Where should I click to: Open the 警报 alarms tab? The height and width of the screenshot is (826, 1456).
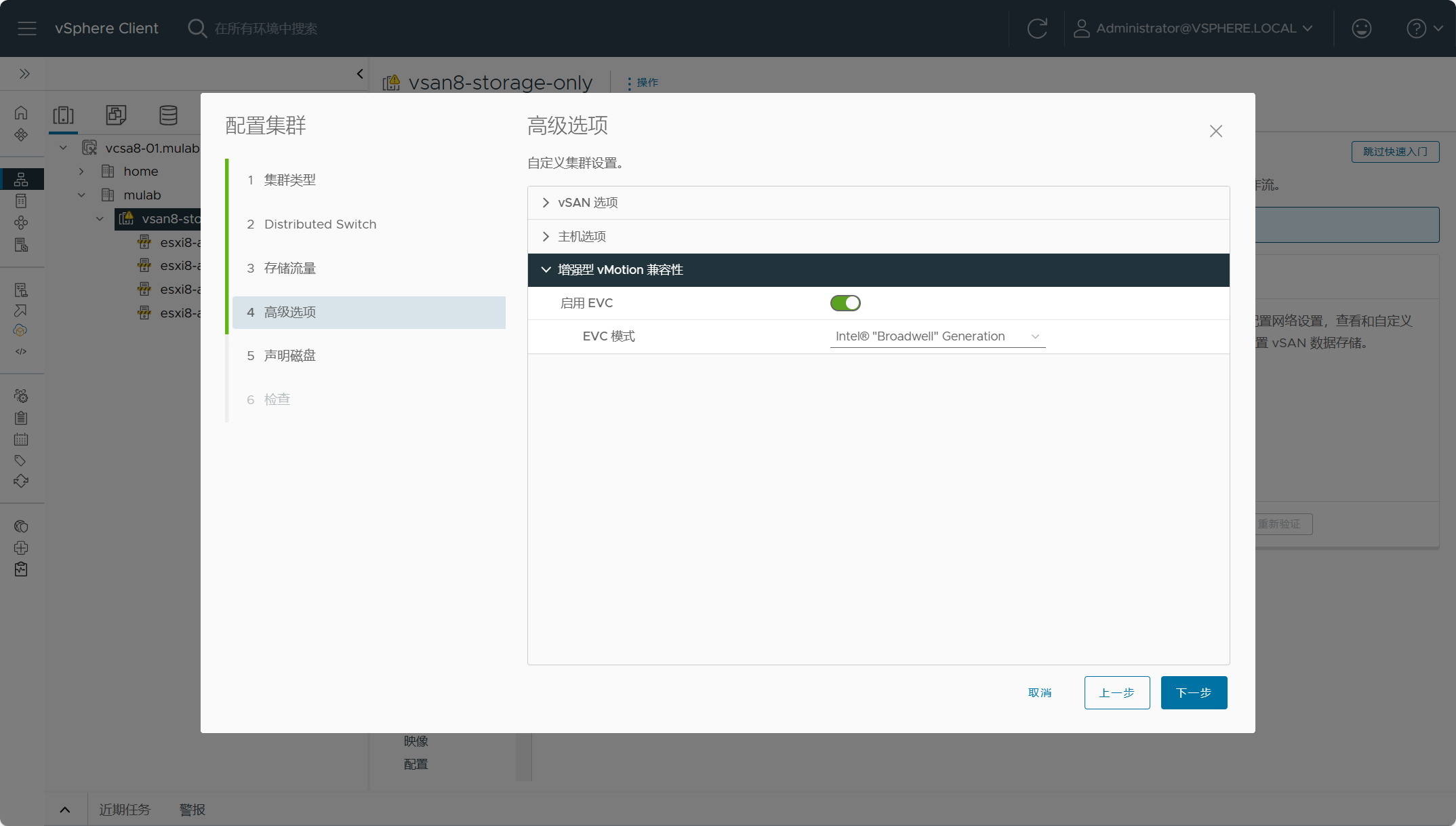pos(193,810)
